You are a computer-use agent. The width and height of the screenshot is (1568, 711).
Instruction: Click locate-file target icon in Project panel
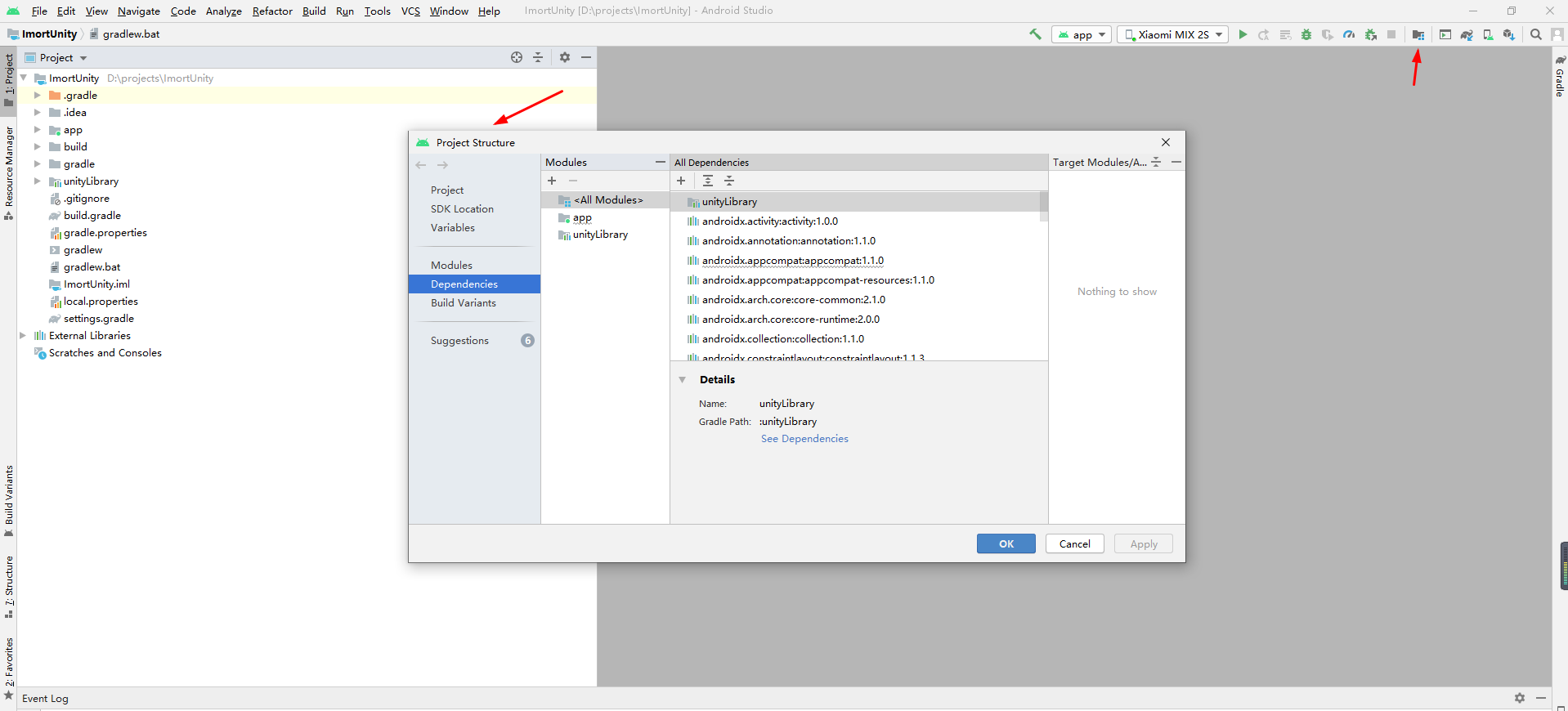coord(517,57)
